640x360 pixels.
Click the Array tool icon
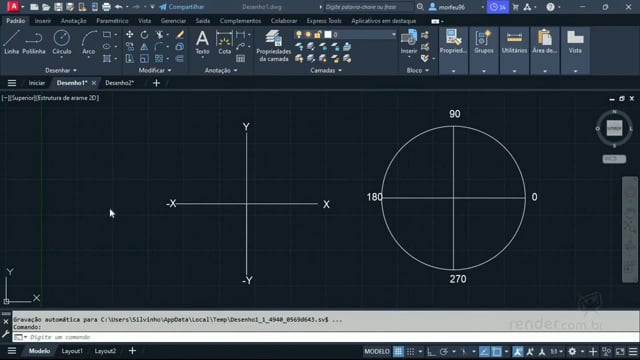[159, 59]
